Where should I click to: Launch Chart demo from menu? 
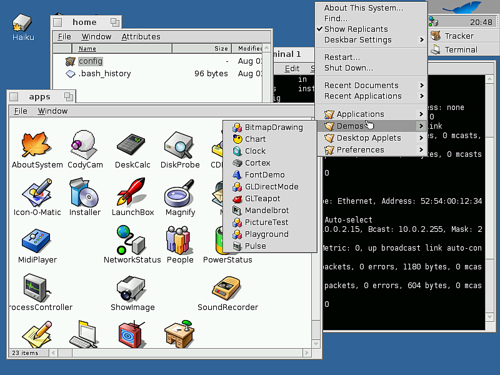[x=269, y=139]
